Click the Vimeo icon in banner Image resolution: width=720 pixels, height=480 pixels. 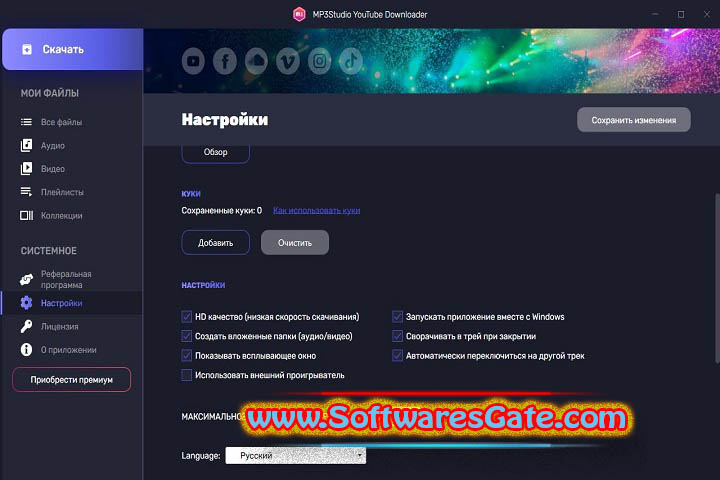tap(288, 61)
